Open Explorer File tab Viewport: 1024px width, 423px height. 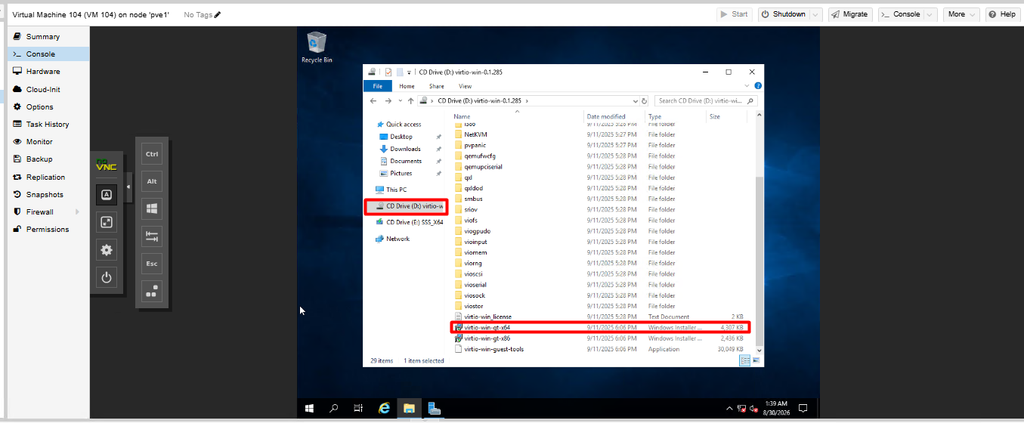[377, 86]
